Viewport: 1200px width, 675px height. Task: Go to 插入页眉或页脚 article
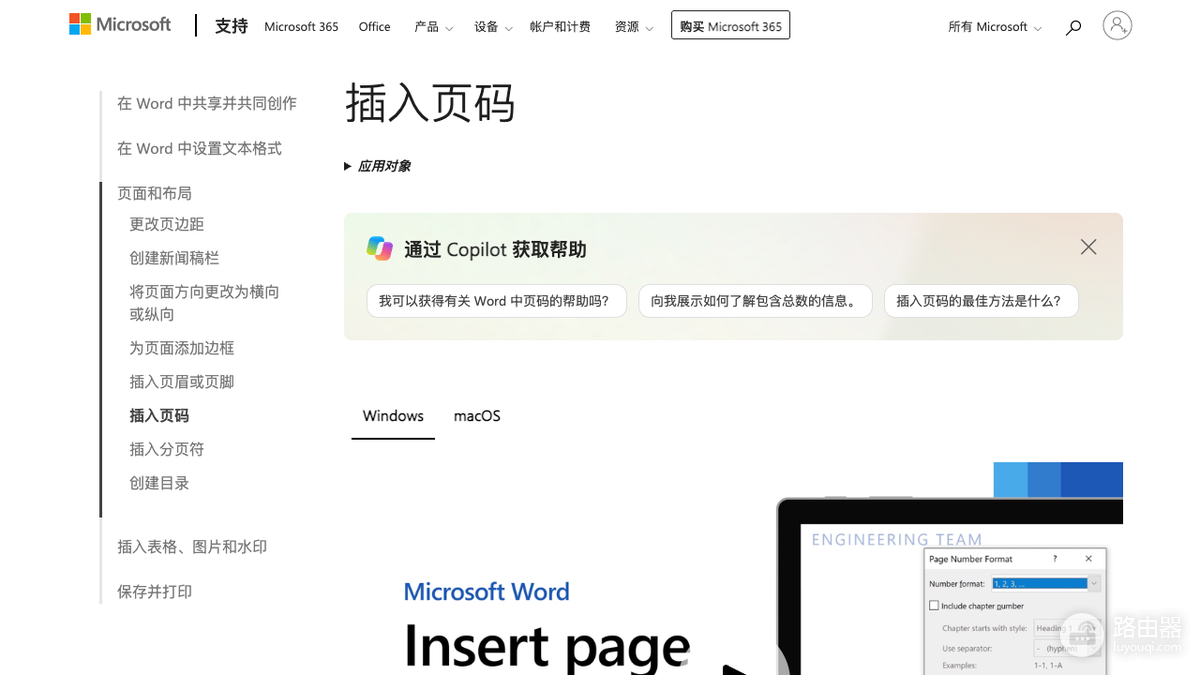[x=181, y=382]
